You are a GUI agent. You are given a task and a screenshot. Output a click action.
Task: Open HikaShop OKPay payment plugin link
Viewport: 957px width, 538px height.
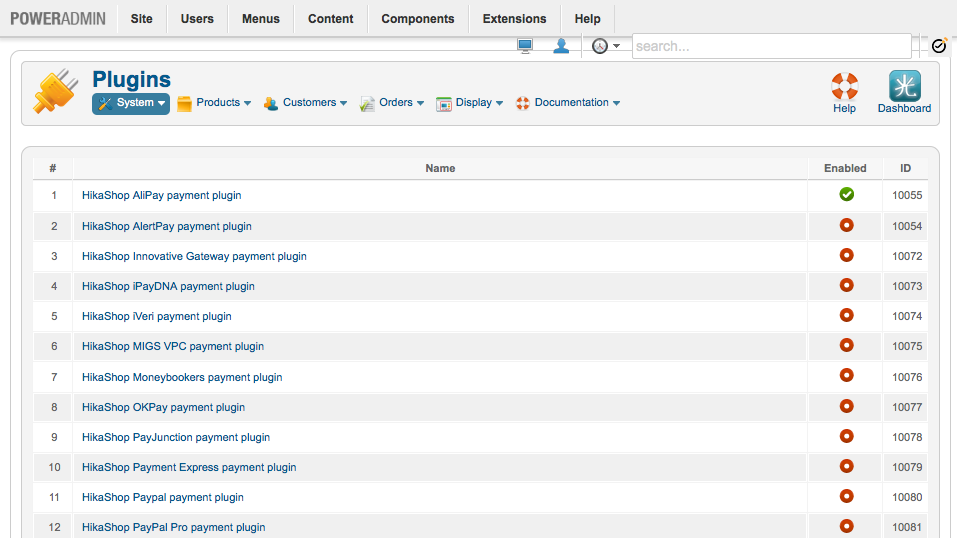[x=164, y=407]
